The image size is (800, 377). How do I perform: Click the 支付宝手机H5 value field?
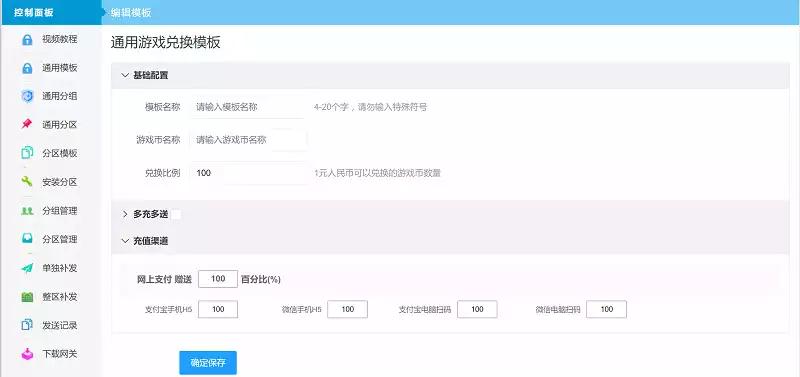pos(218,309)
